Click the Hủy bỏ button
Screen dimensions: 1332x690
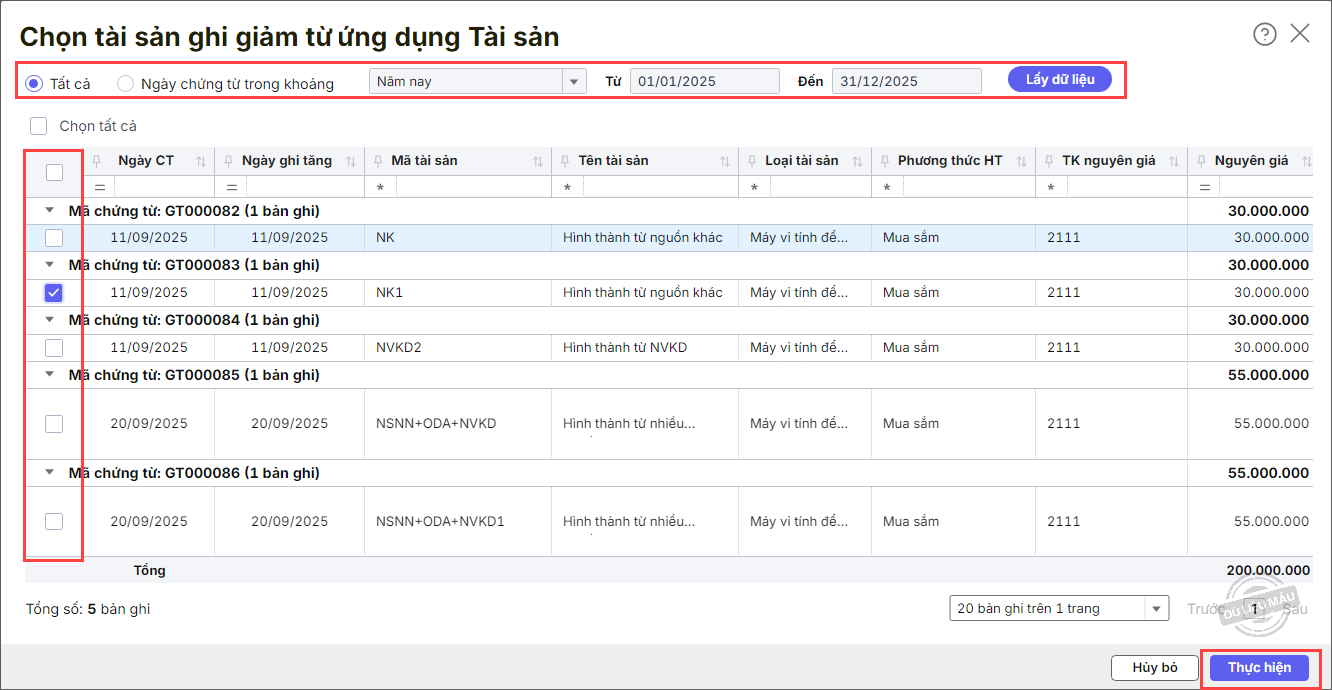click(1155, 667)
